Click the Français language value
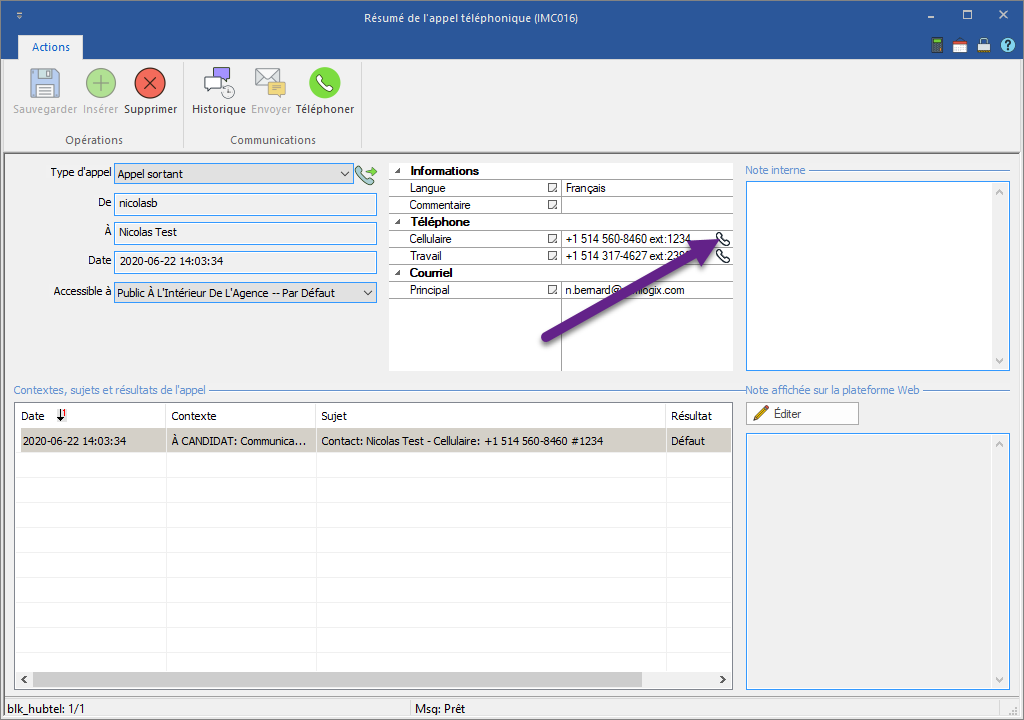Image resolution: width=1024 pixels, height=720 pixels. point(585,188)
